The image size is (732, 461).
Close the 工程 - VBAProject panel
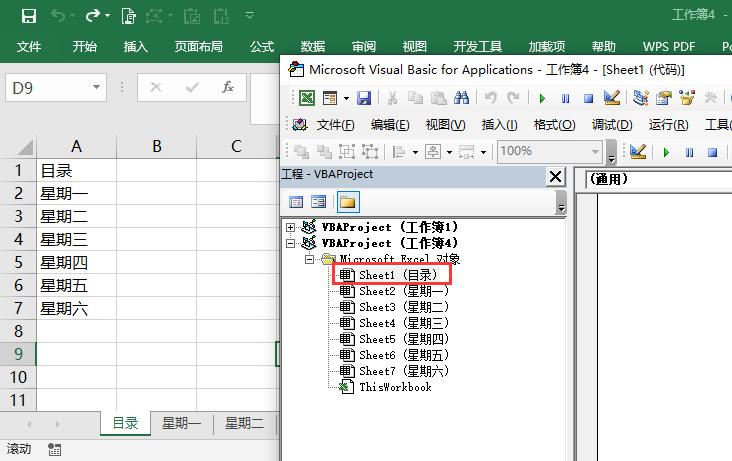(556, 176)
